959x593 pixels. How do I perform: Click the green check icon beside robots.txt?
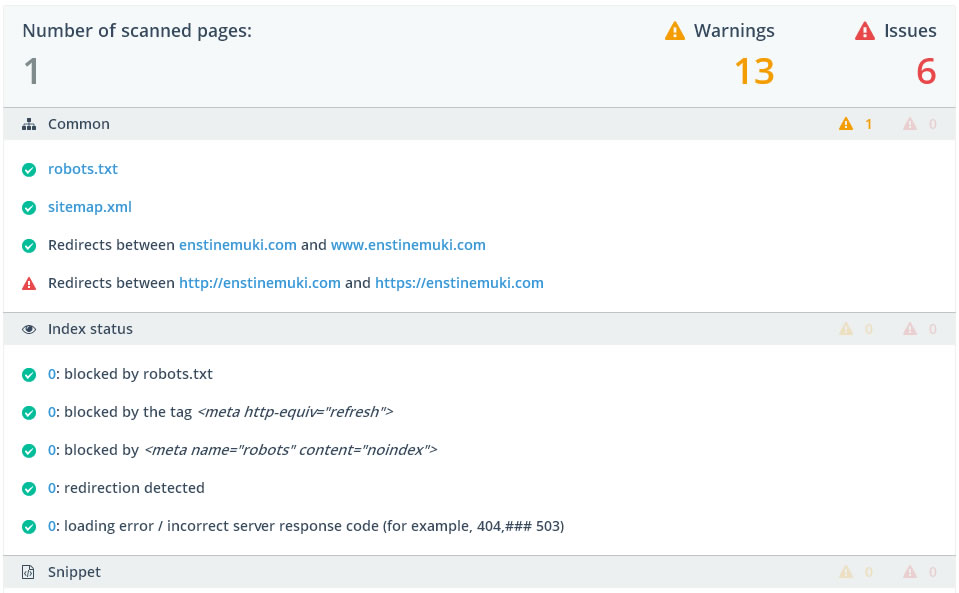point(29,169)
